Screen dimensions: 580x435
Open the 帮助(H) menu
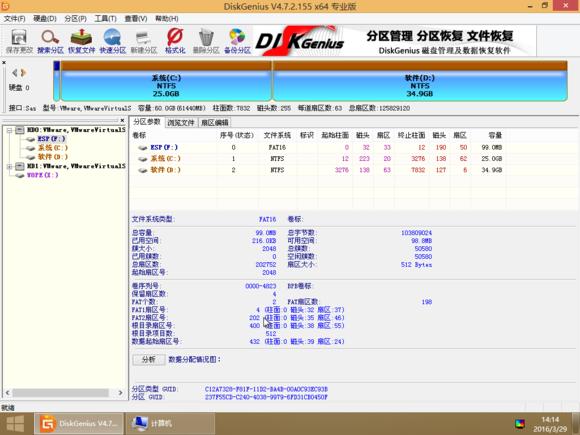pyautogui.click(x=166, y=18)
